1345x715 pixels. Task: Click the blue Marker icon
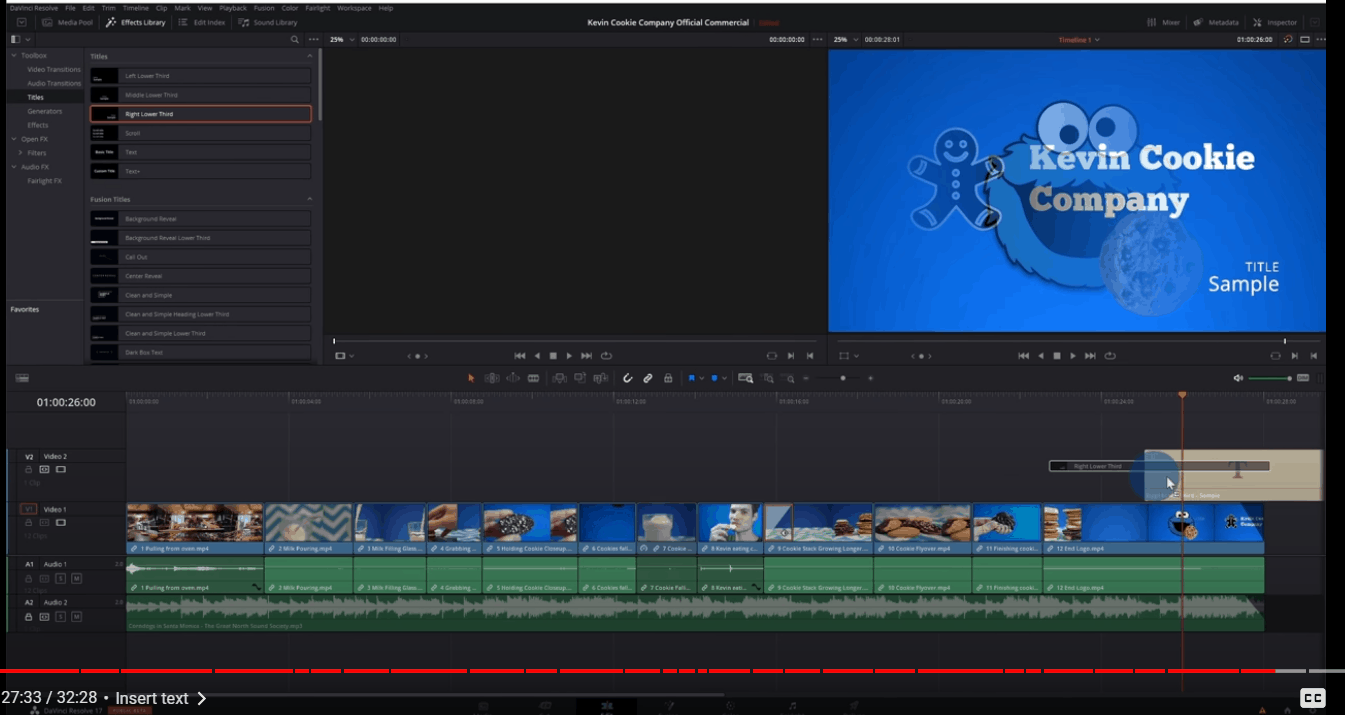pyautogui.click(x=714, y=378)
